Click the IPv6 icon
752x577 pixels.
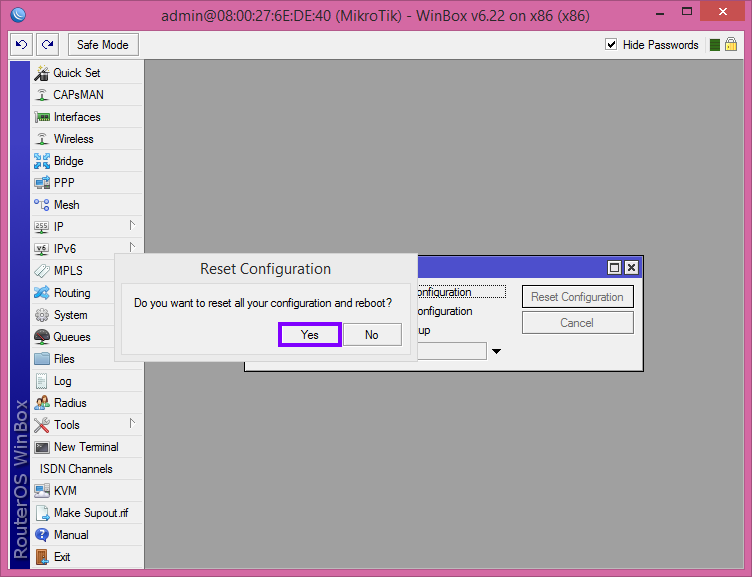click(42, 249)
